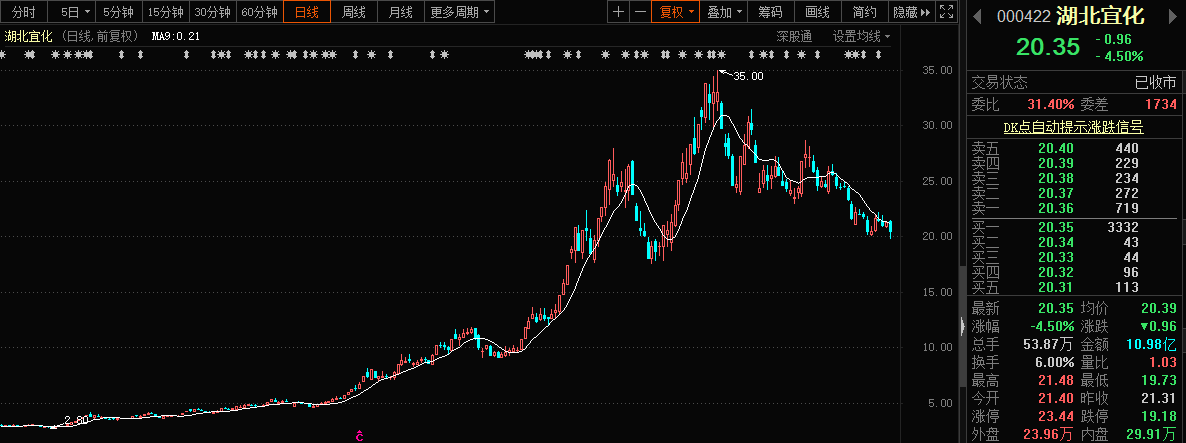The width and height of the screenshot is (1186, 443).
Task: Collapse side panel with 隐藏 arrows
Action: click(x=912, y=11)
